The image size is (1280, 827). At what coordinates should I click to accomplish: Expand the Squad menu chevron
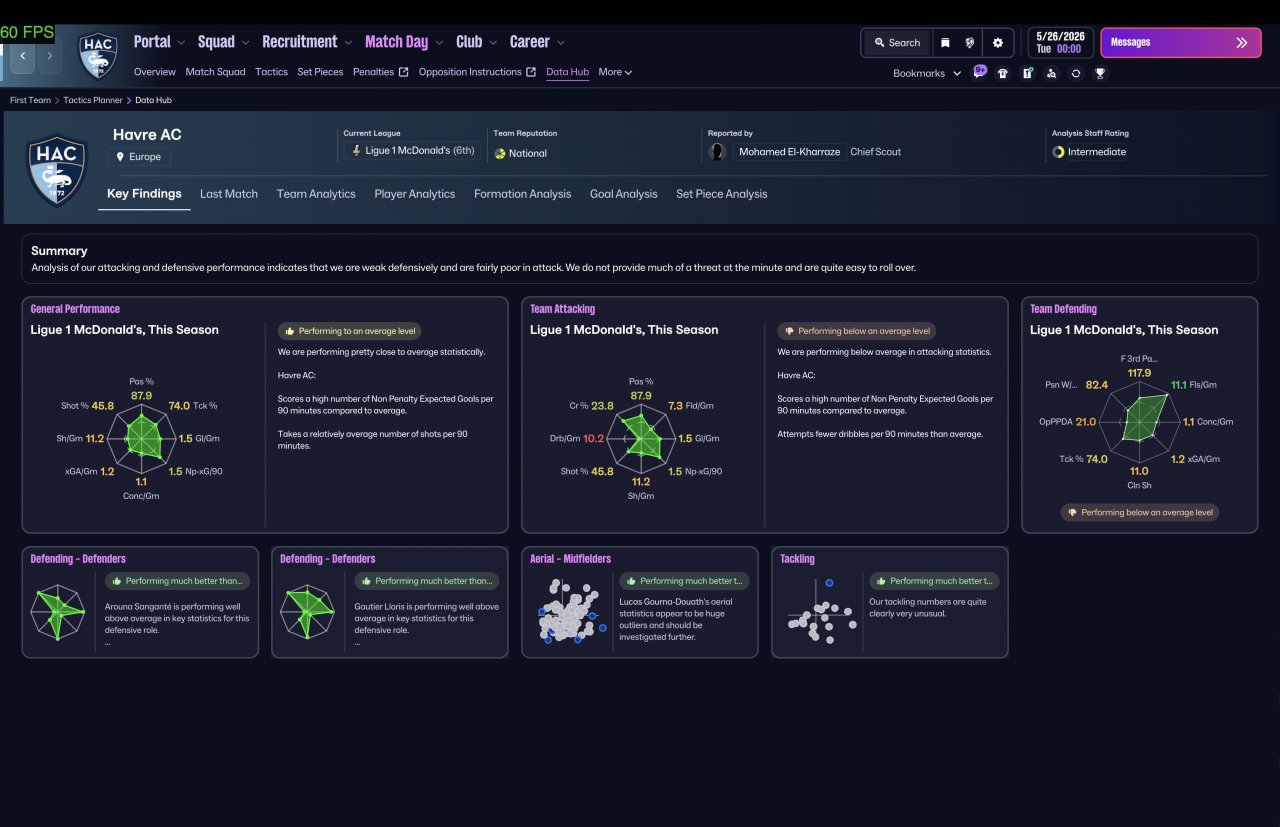click(x=245, y=42)
